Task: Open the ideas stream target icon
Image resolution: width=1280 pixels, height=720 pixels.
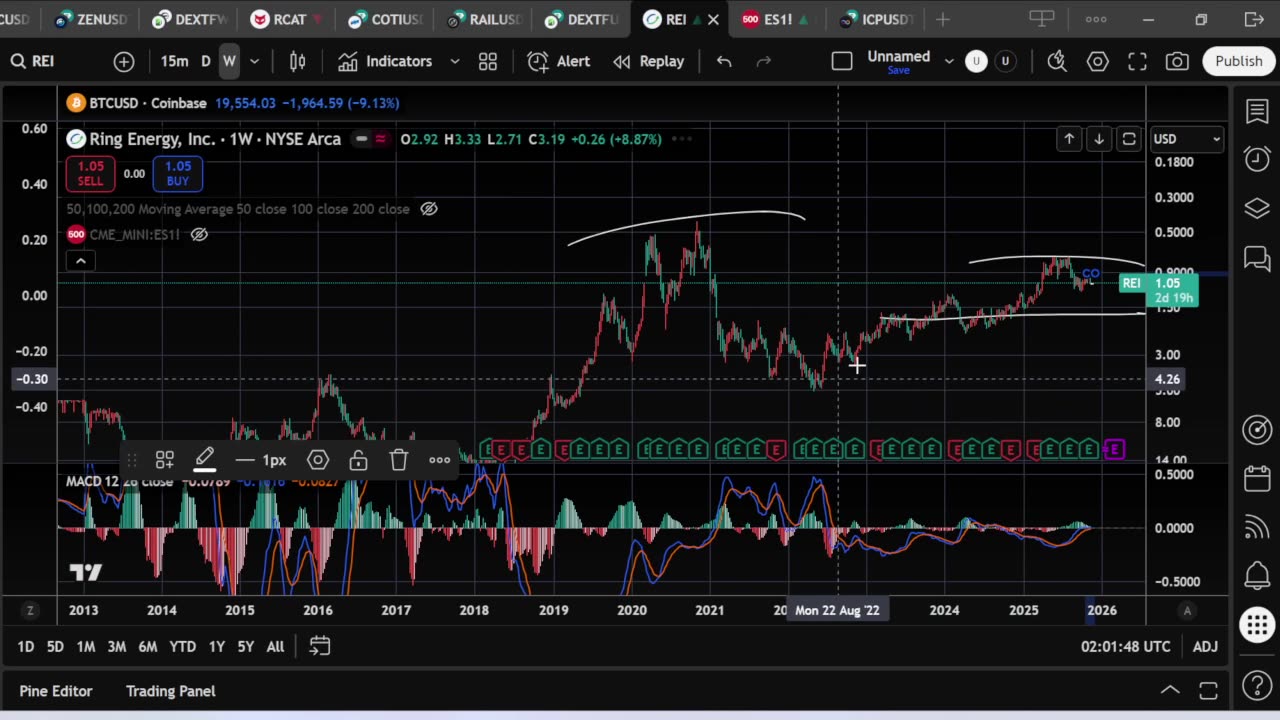Action: click(1257, 430)
